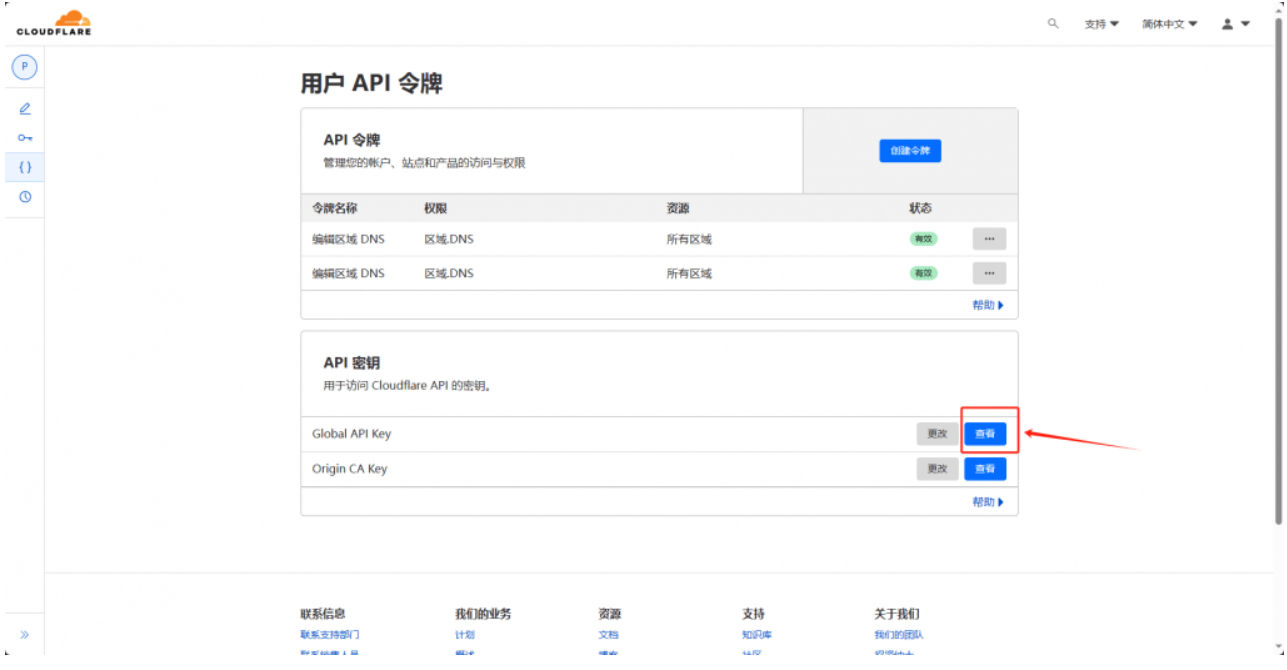Click the 资源 column header in the token table
This screenshot has width=1287, height=670.
coord(678,209)
